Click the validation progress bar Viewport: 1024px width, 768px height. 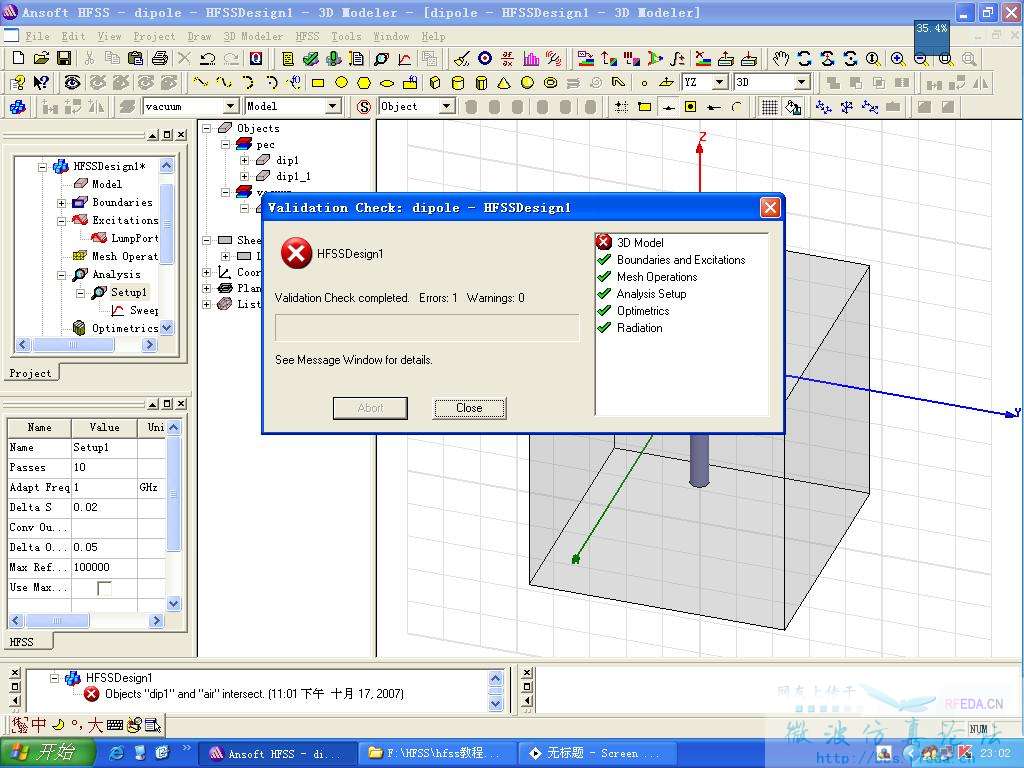pos(427,327)
